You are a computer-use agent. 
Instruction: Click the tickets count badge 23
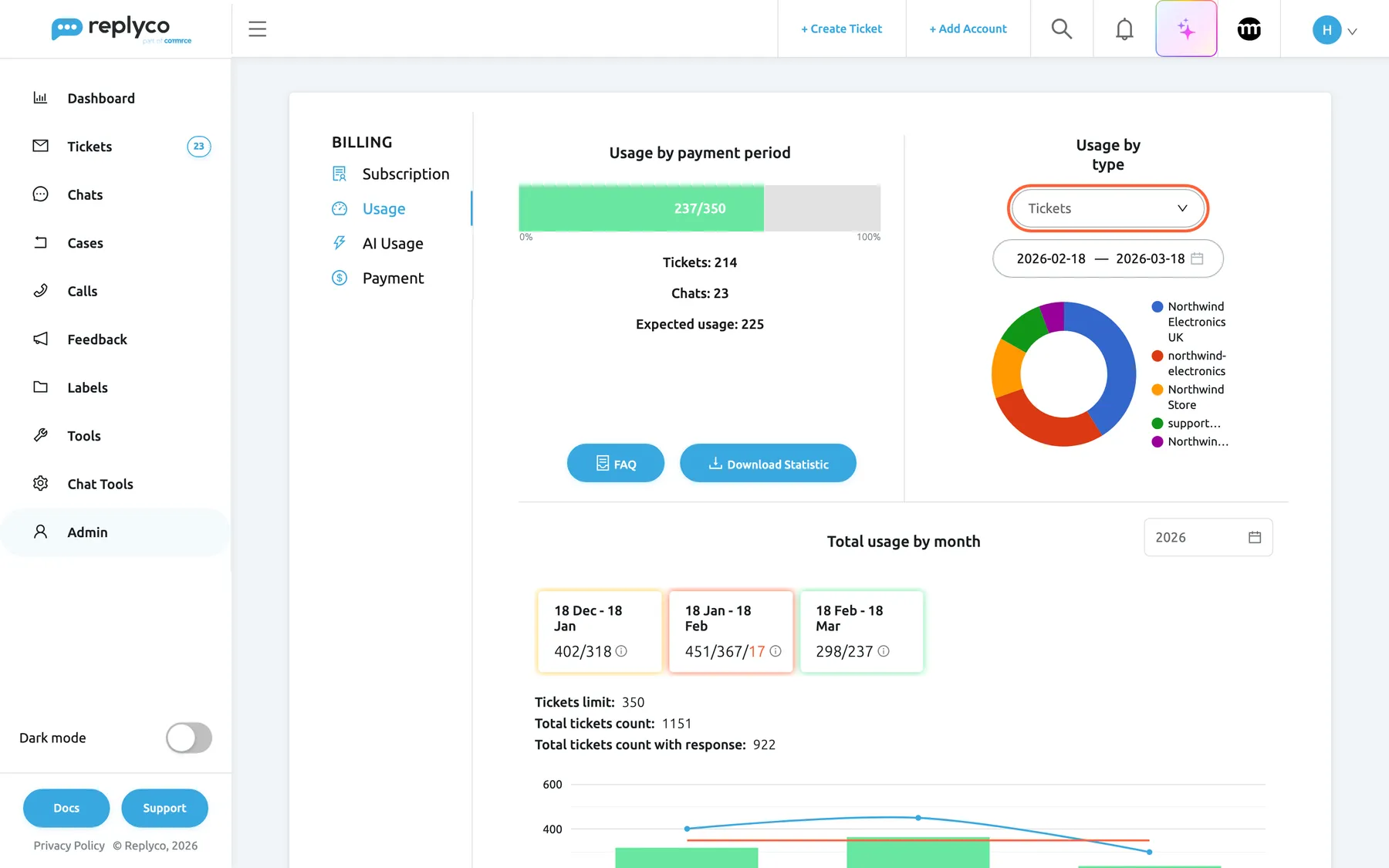[199, 147]
